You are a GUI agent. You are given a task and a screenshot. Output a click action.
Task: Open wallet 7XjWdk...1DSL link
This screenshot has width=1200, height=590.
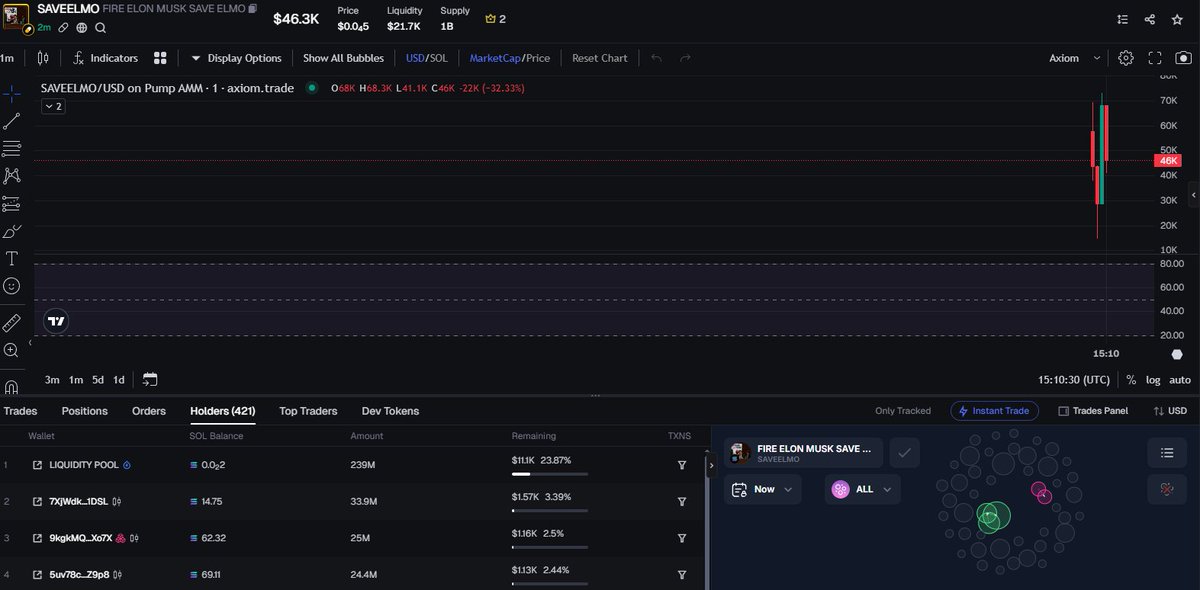(37, 501)
